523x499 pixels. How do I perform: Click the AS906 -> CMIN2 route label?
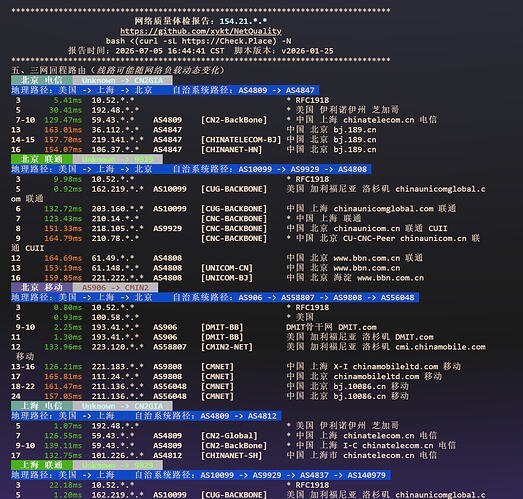pos(115,288)
